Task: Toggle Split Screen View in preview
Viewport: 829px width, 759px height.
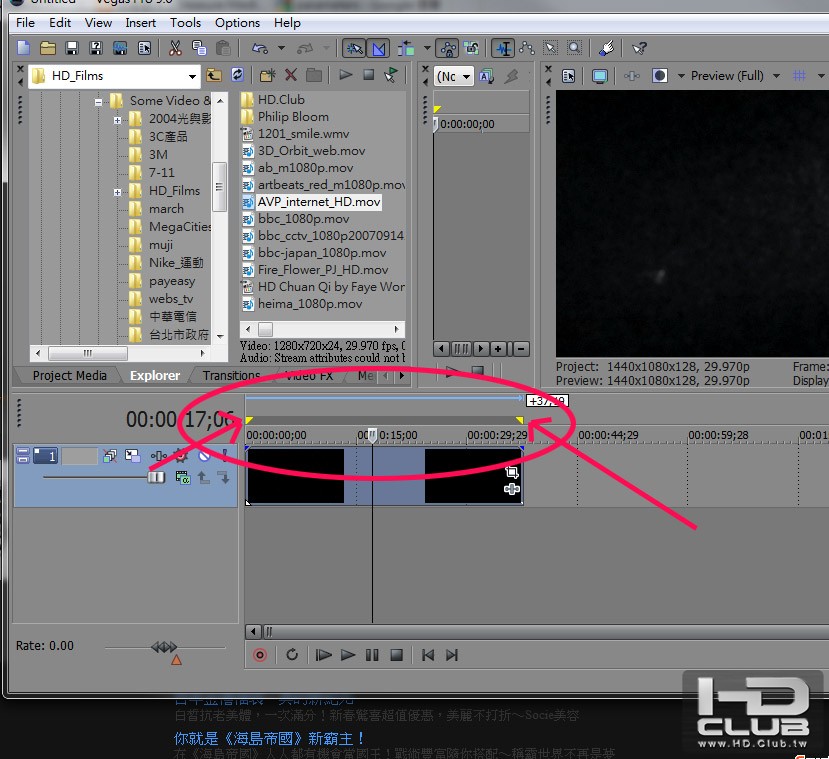Action: pos(660,76)
